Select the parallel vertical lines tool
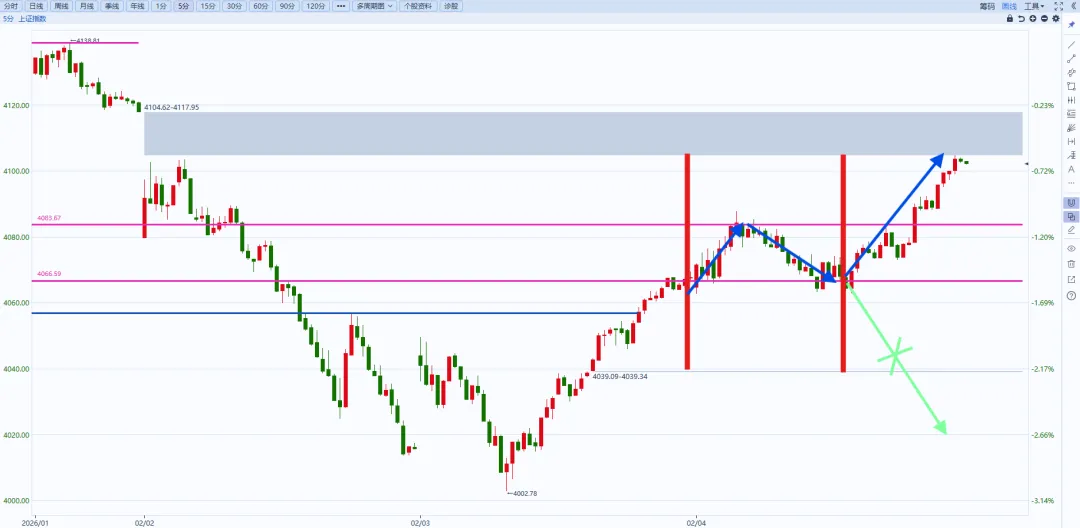The height and width of the screenshot is (528, 1080). [x=1071, y=100]
